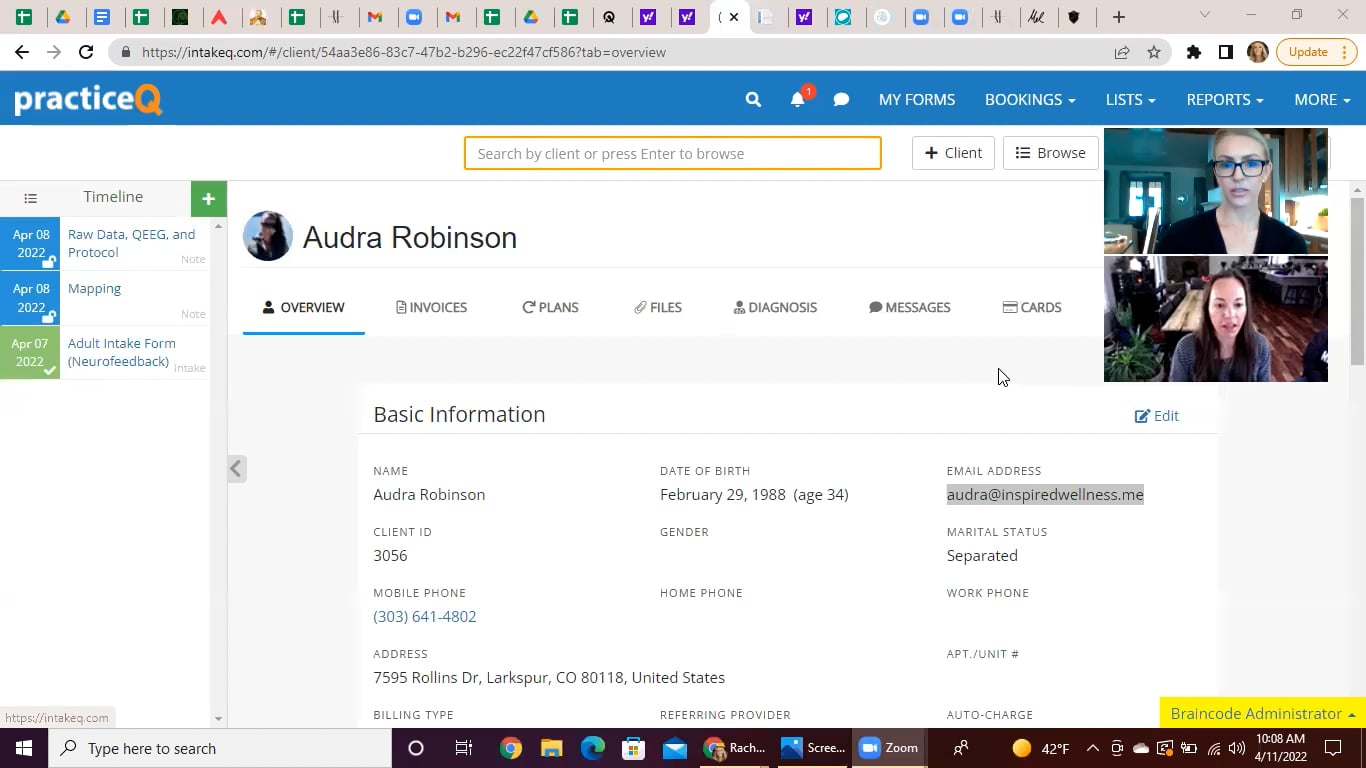
Task: Click Audra Robinson's profile photo
Action: pyautogui.click(x=268, y=237)
